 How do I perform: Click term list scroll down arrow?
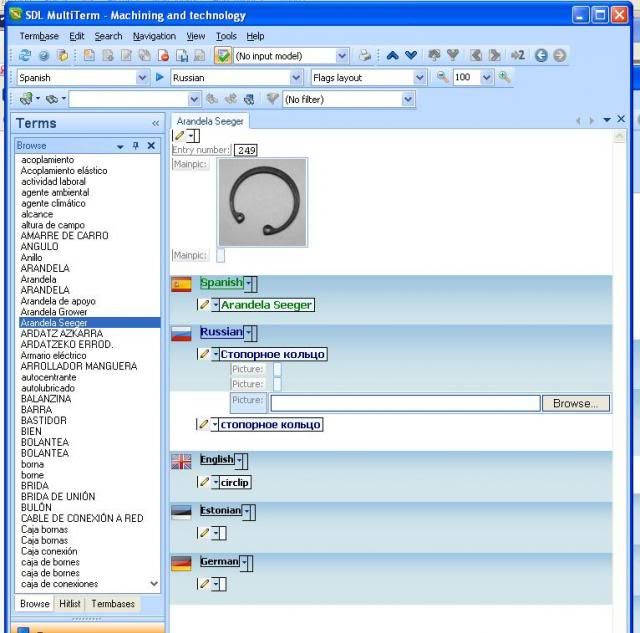tap(154, 584)
